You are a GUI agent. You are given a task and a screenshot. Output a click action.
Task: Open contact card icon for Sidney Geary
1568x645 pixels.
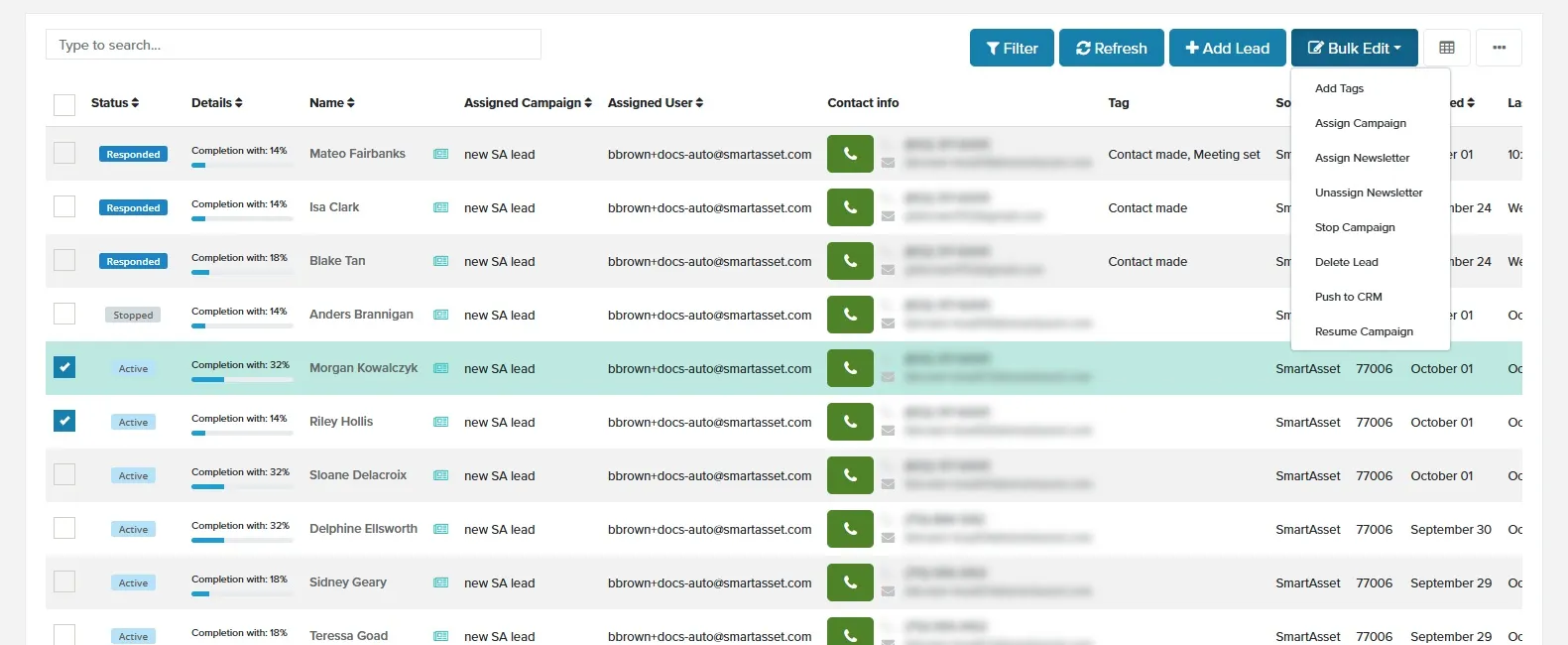(x=441, y=582)
